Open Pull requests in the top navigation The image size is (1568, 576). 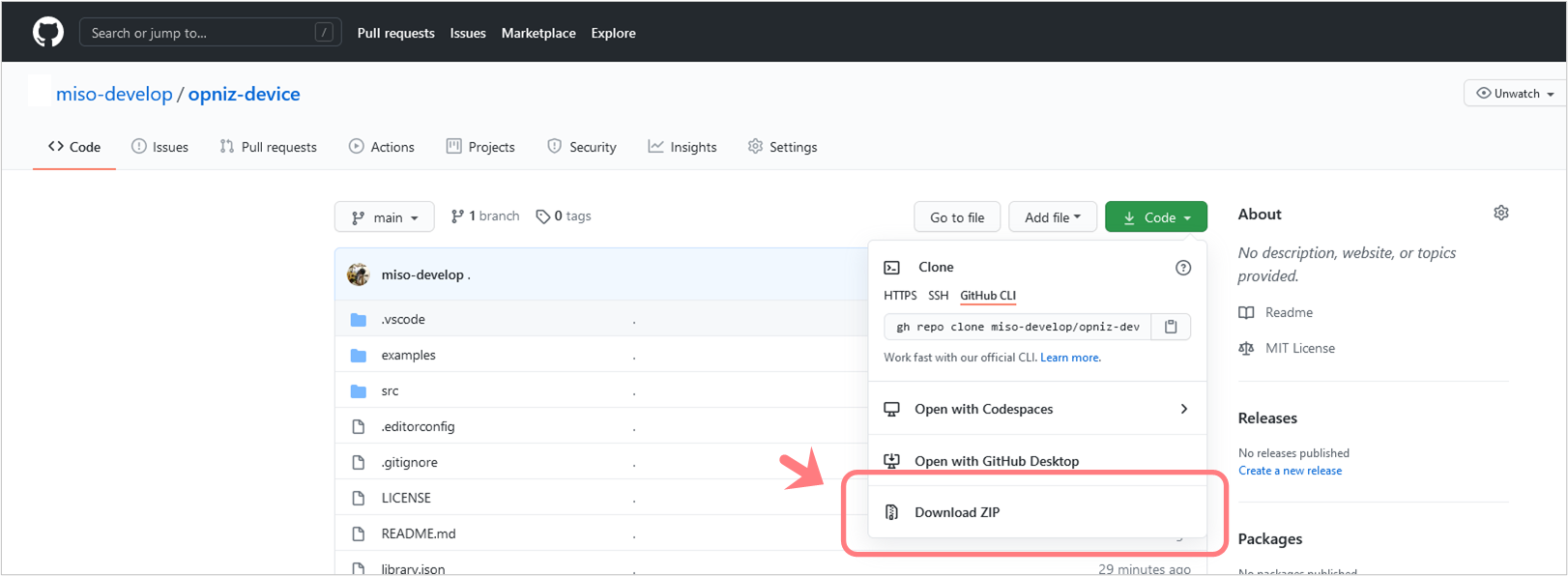coord(395,33)
